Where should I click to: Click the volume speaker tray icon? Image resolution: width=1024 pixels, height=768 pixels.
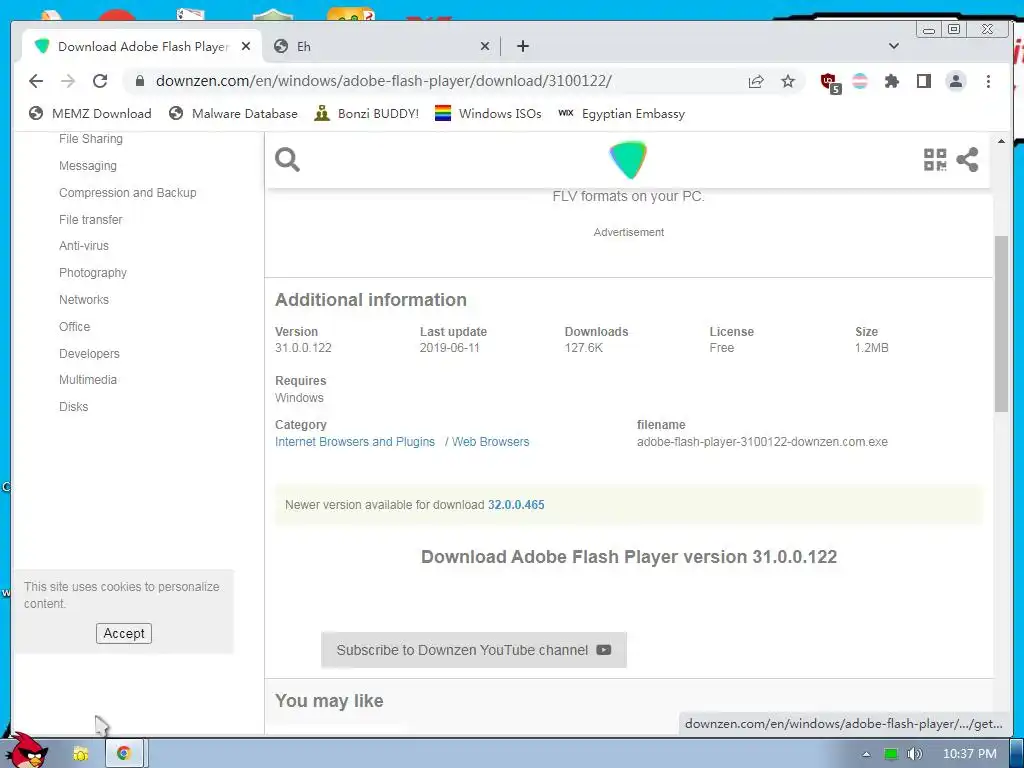[x=914, y=754]
